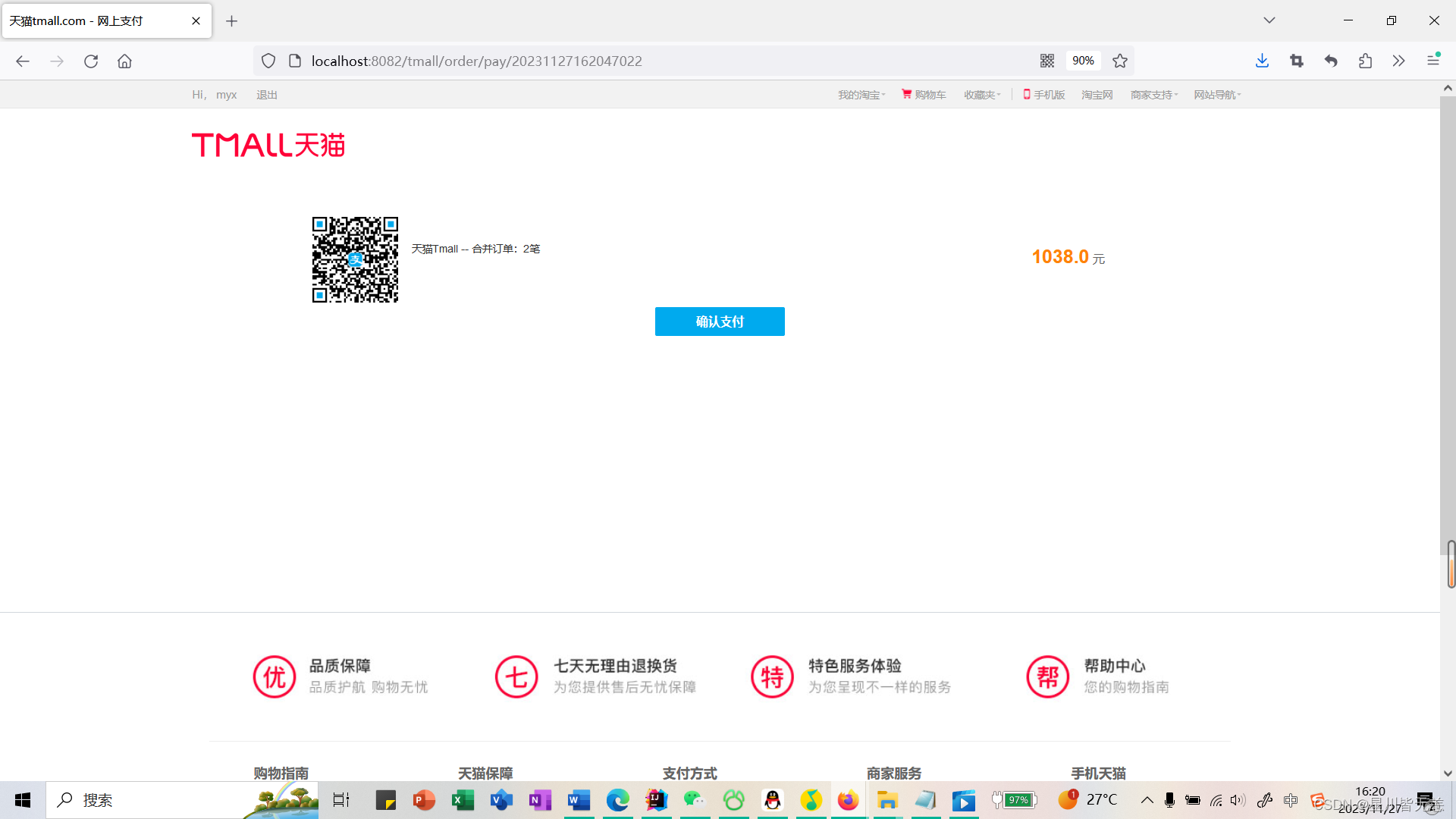
Task: Switch to IntelliJ IDEA on the taskbar
Action: pyautogui.click(x=656, y=800)
